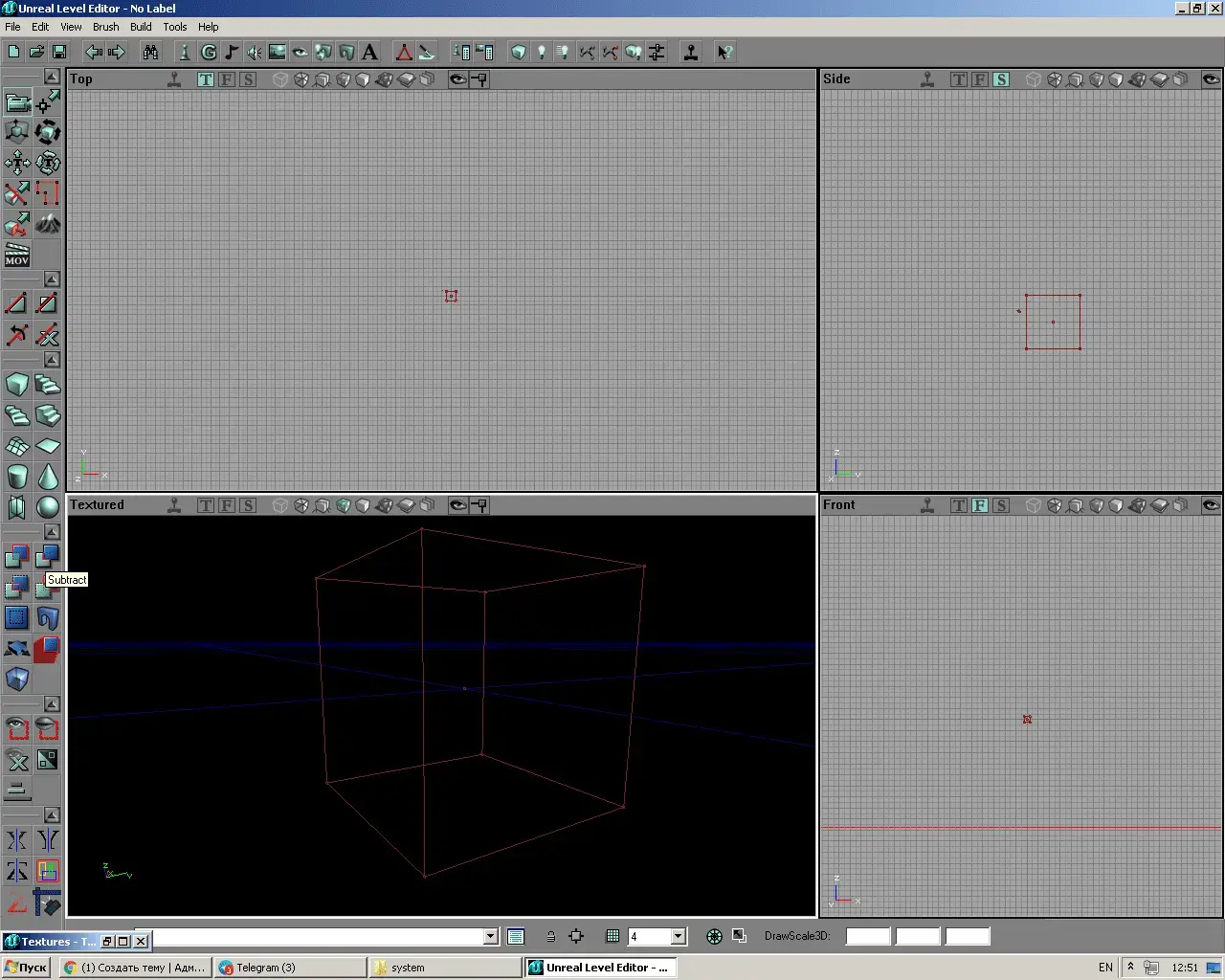This screenshot has width=1225, height=980.
Task: Select the Brush Rotate tool
Action: click(x=48, y=132)
